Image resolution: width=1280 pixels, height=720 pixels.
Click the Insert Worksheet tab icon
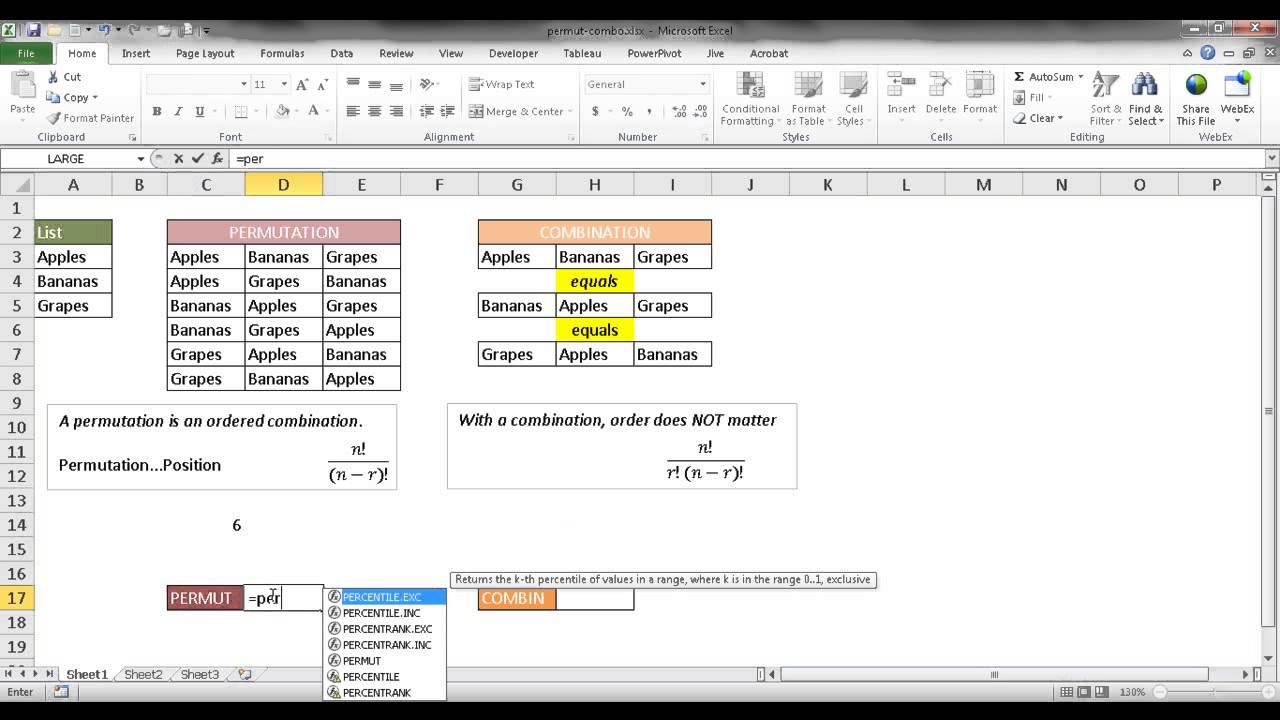pos(245,675)
